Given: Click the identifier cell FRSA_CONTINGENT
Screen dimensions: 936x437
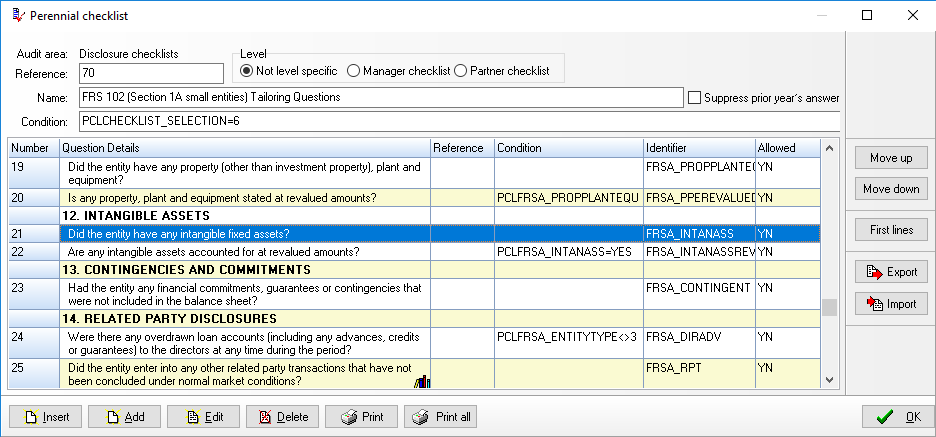Looking at the screenshot, I should point(700,294).
